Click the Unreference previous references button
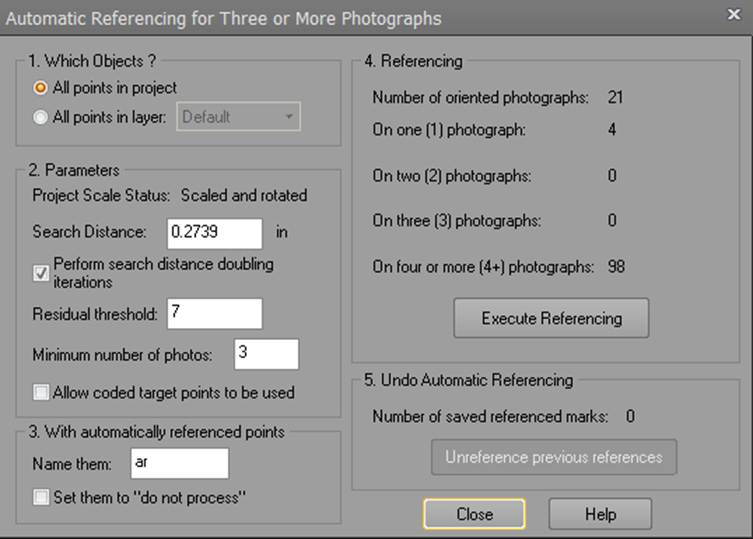 point(553,457)
